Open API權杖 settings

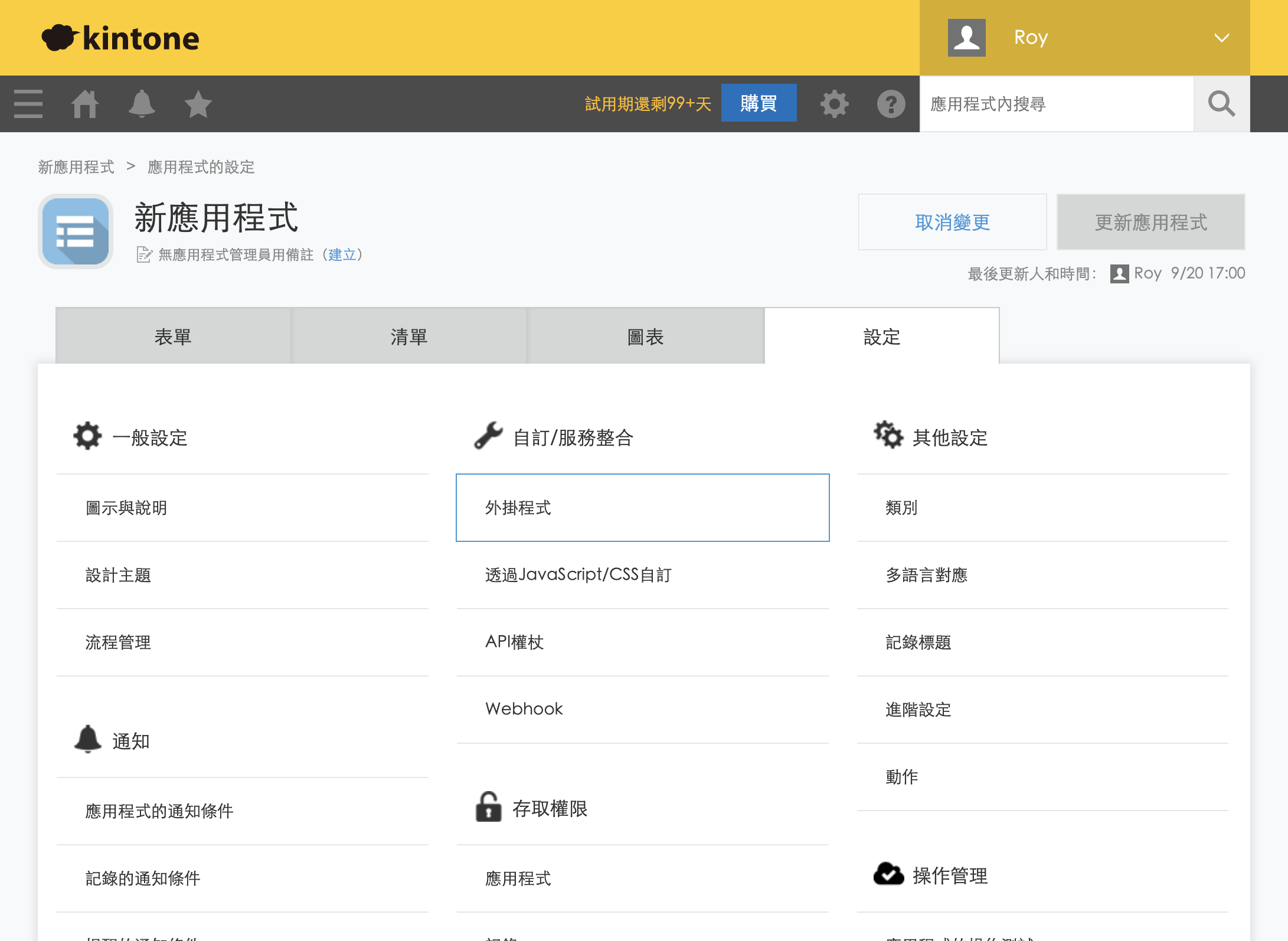click(x=643, y=642)
